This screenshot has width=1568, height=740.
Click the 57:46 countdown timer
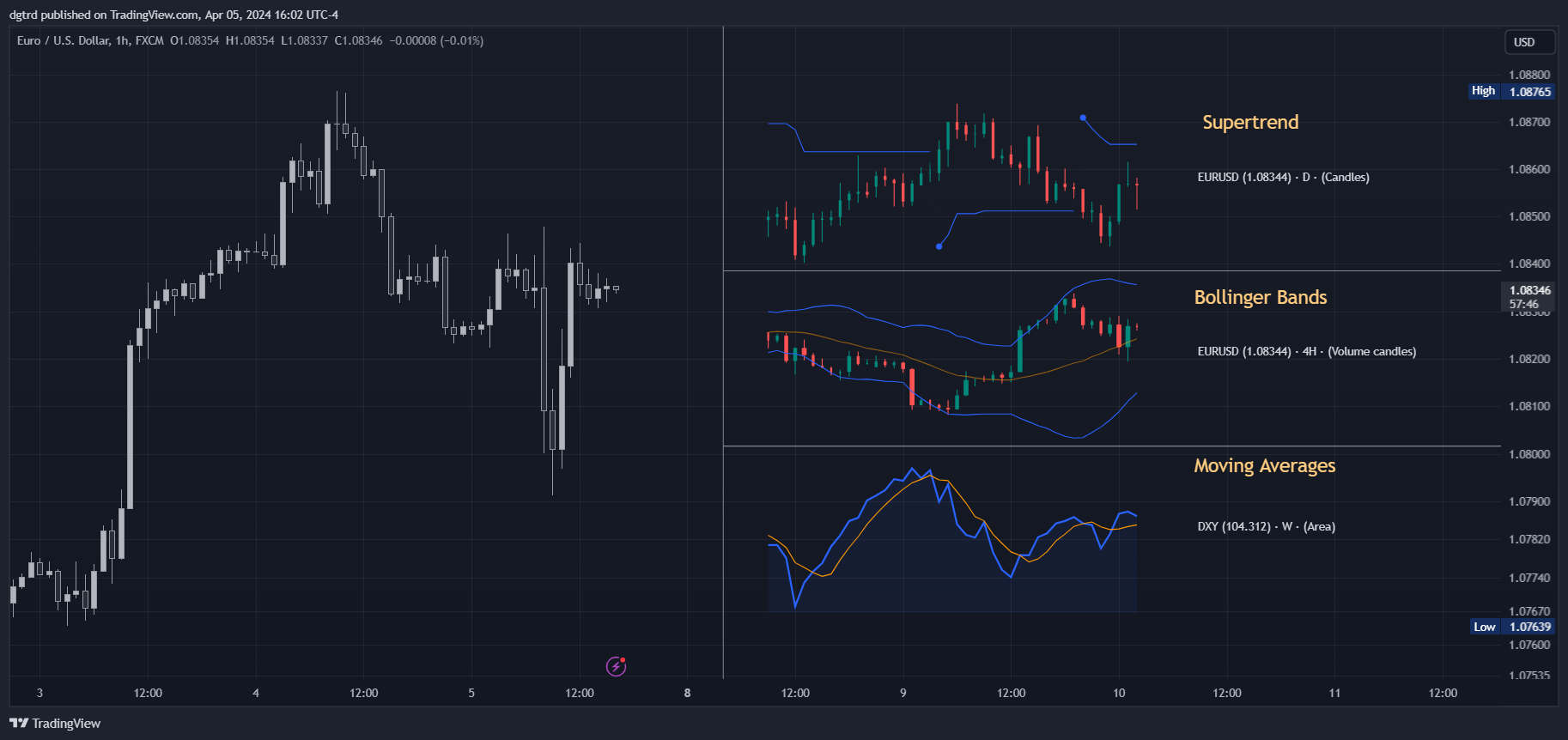(1524, 304)
